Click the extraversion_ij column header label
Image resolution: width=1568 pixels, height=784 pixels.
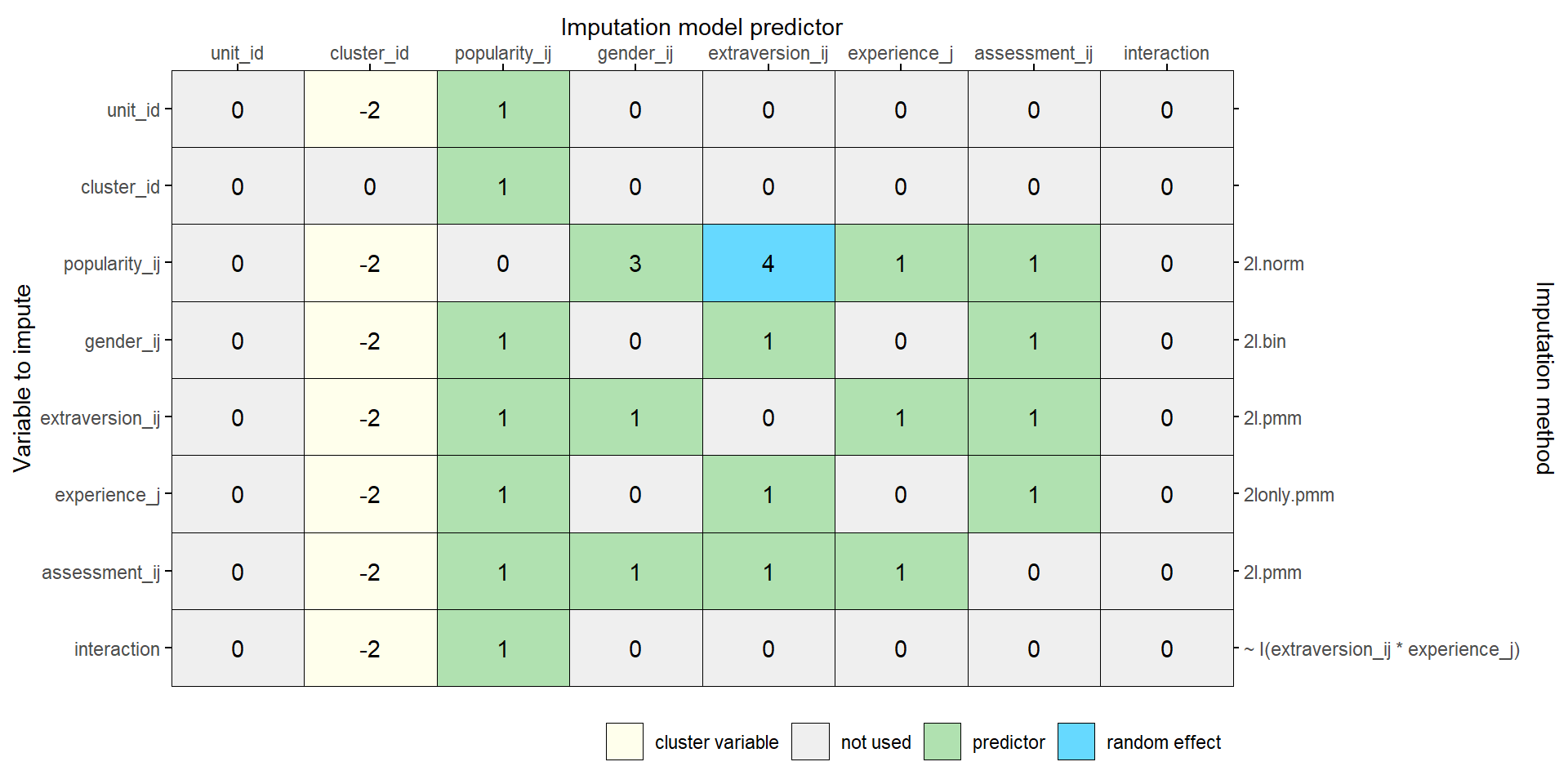768,53
